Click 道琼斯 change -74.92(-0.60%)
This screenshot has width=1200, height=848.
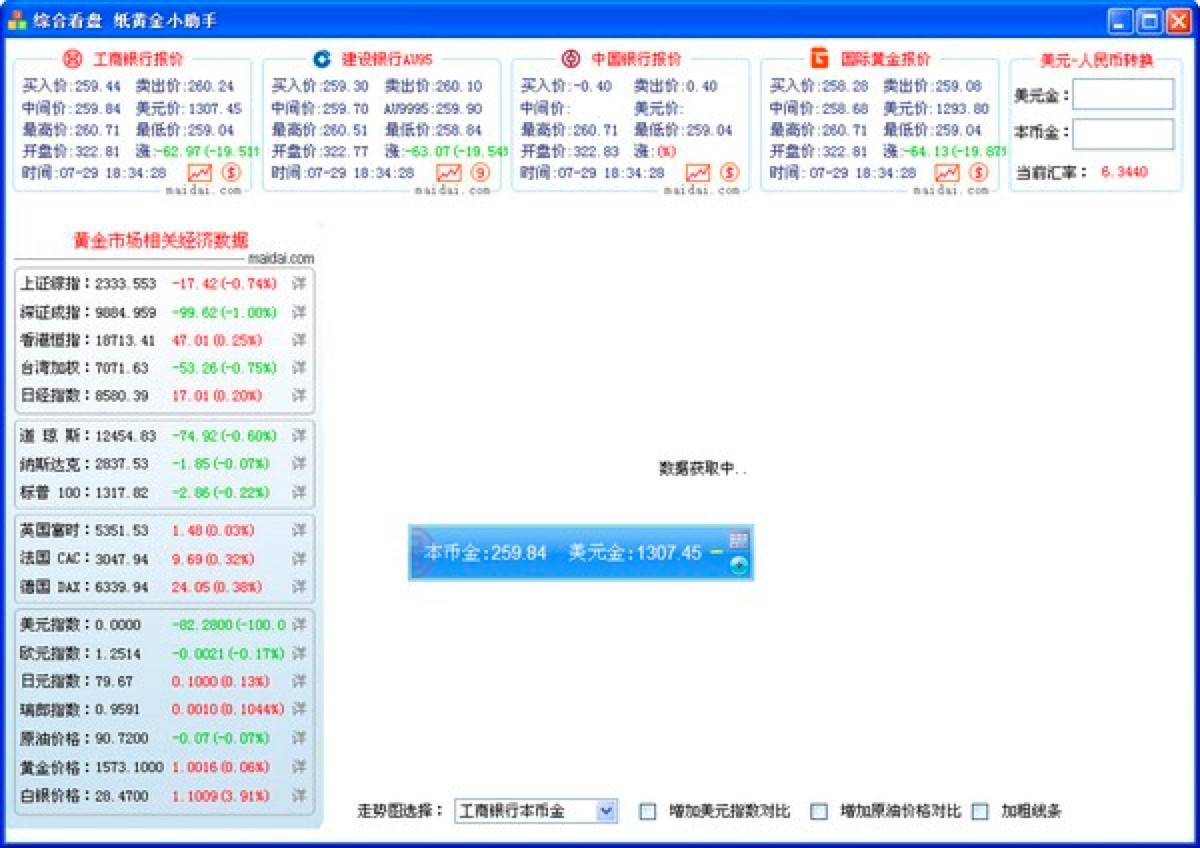(224, 436)
